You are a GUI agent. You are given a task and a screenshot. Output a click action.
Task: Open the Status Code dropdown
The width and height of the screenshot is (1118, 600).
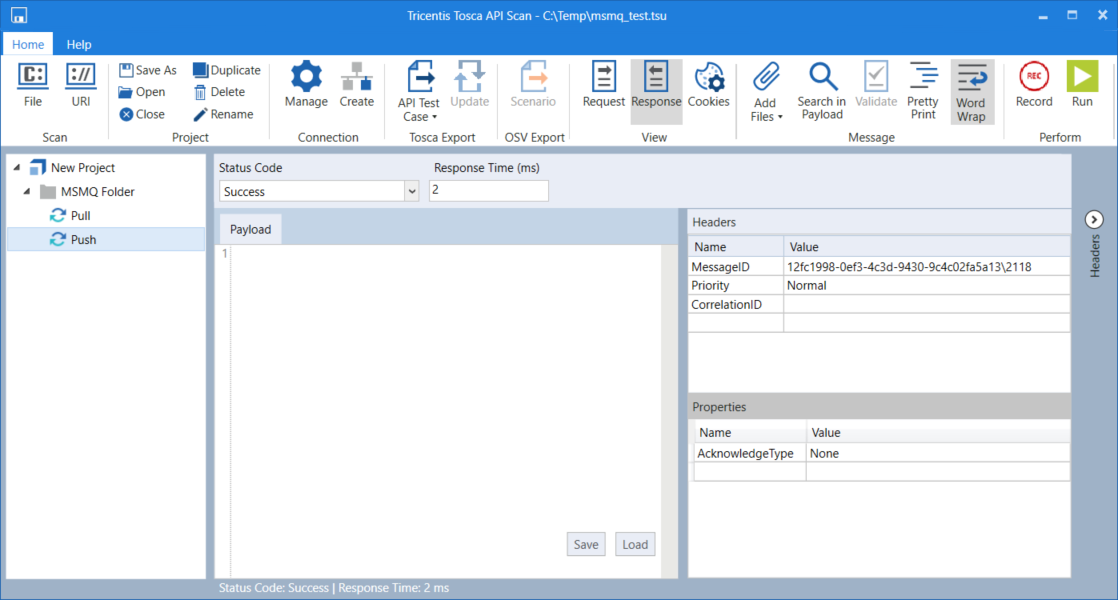point(411,191)
